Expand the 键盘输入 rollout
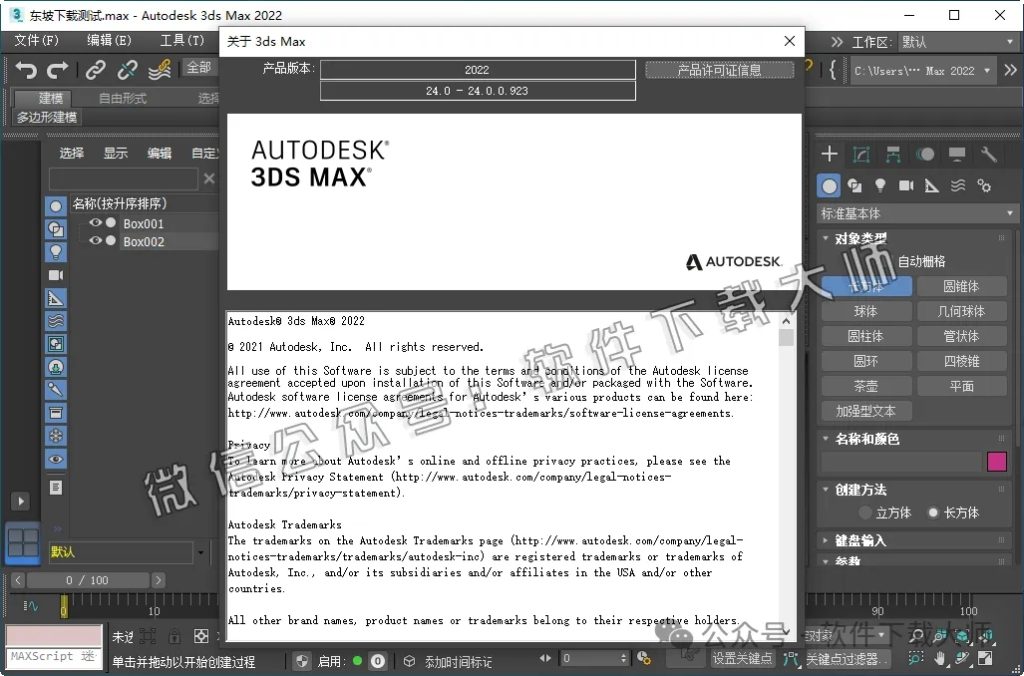 (x=860, y=542)
